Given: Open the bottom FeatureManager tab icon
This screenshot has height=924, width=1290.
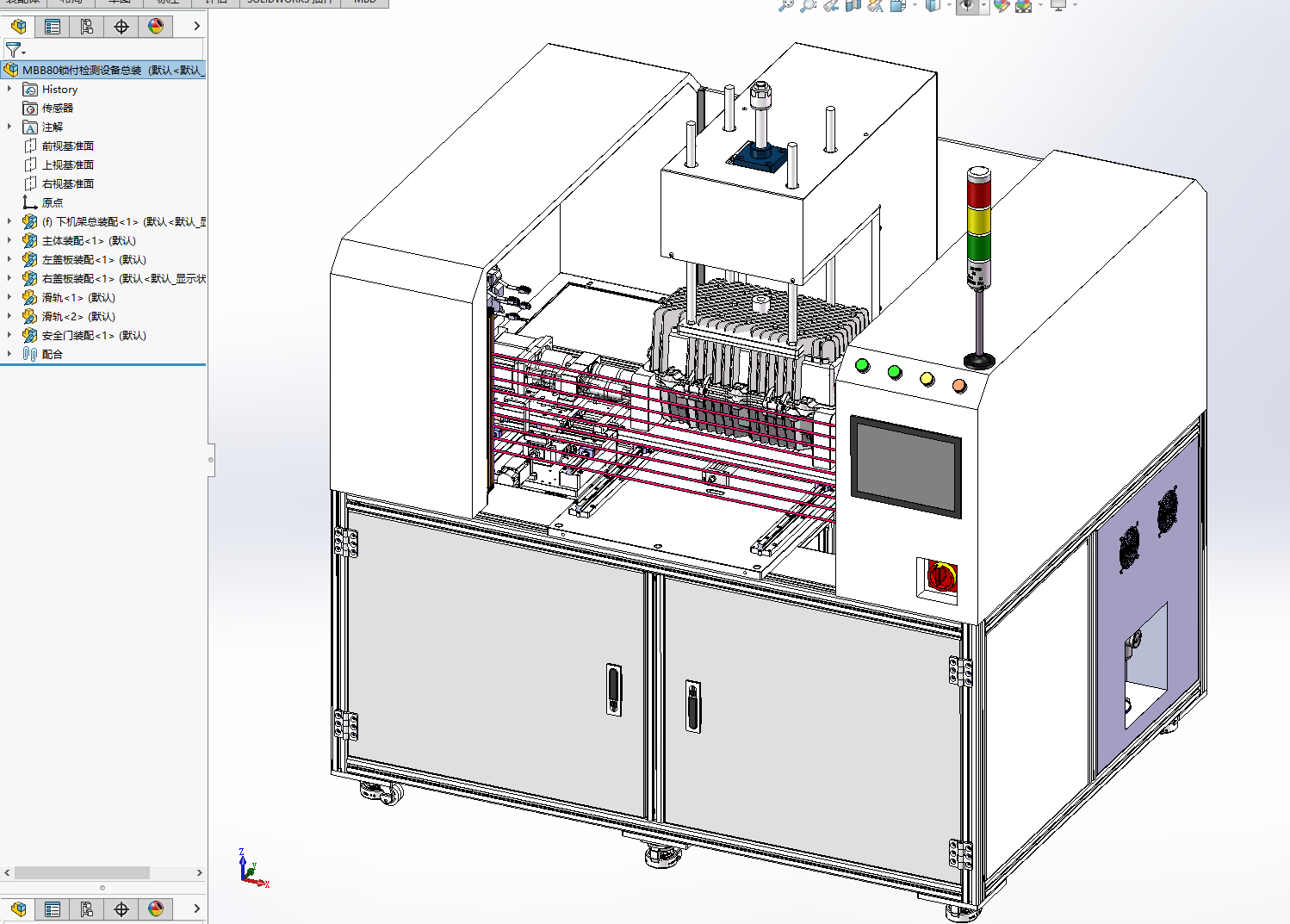Looking at the screenshot, I should (x=18, y=909).
